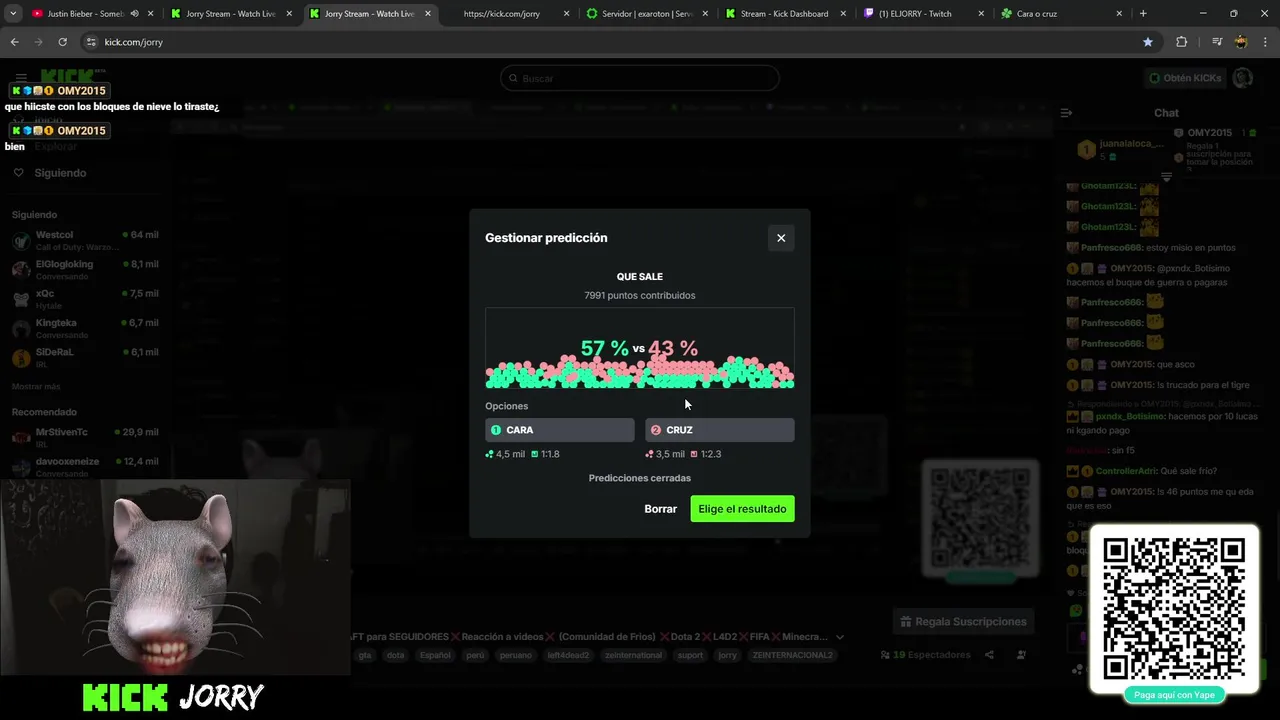The image size is (1280, 720).
Task: View site information icon in address bar
Action: tap(91, 42)
